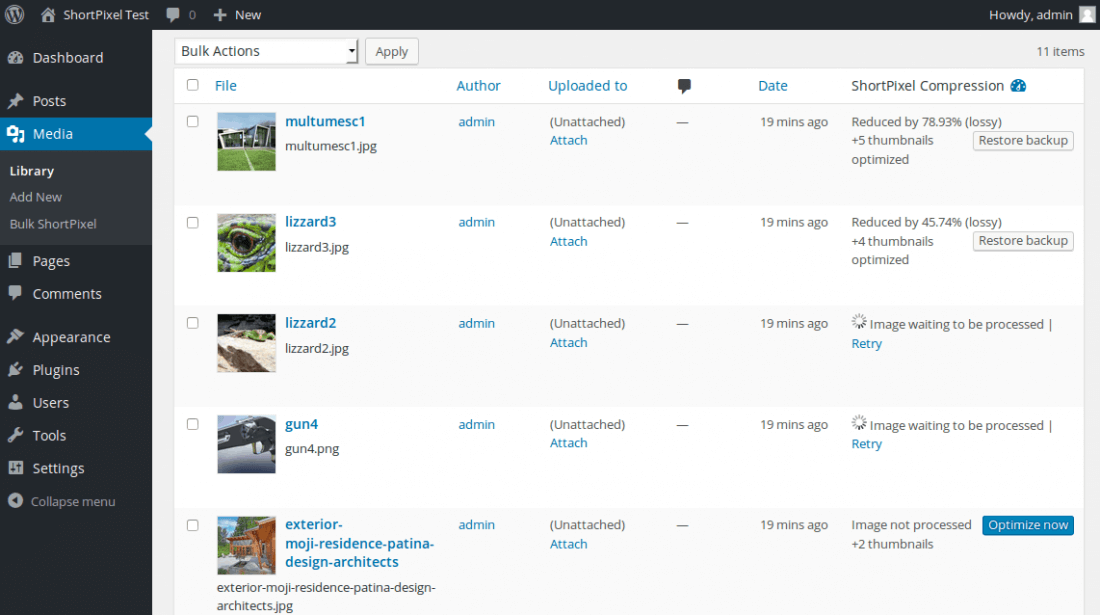1100x615 pixels.
Task: Open the Posts menu item
Action: coord(76,101)
